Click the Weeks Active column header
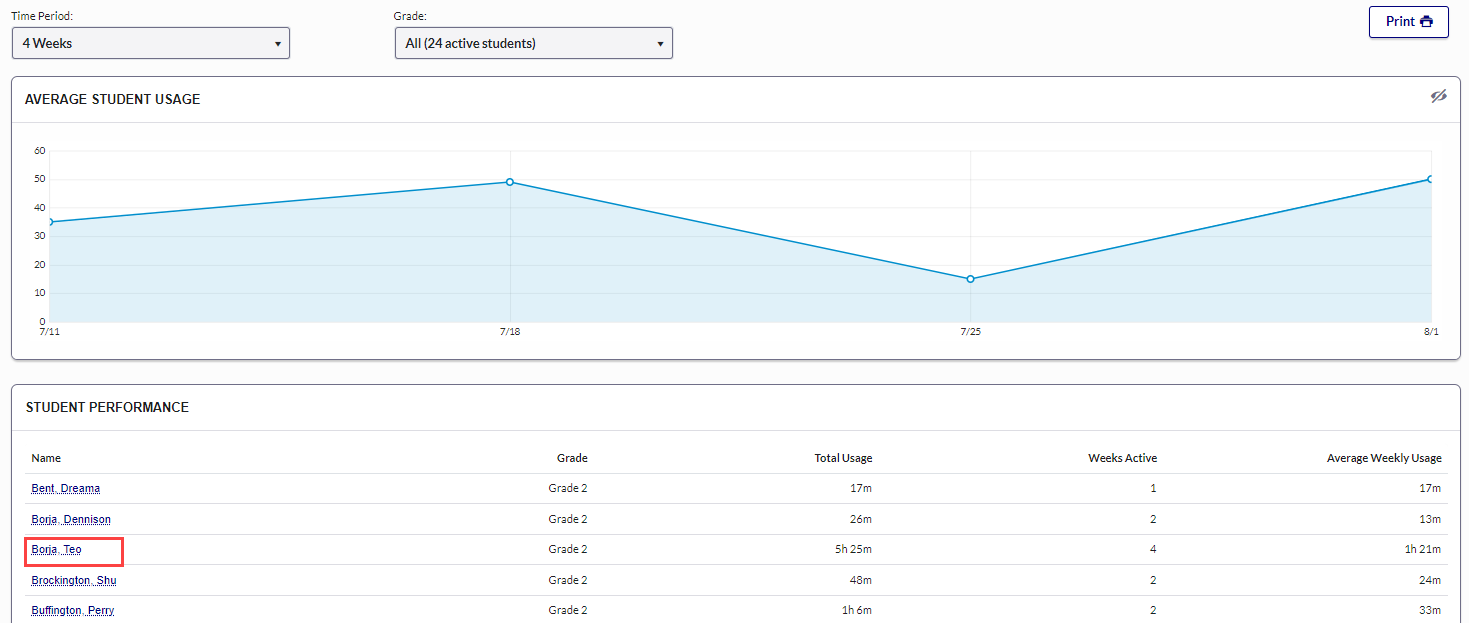This screenshot has width=1469, height=623. (1122, 458)
